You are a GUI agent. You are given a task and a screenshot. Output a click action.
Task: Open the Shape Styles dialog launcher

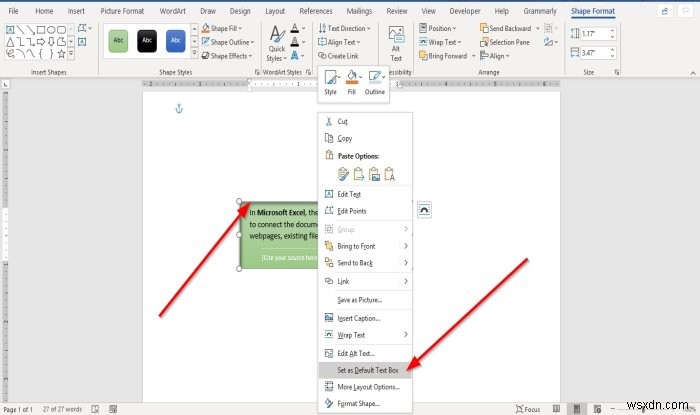point(257,72)
